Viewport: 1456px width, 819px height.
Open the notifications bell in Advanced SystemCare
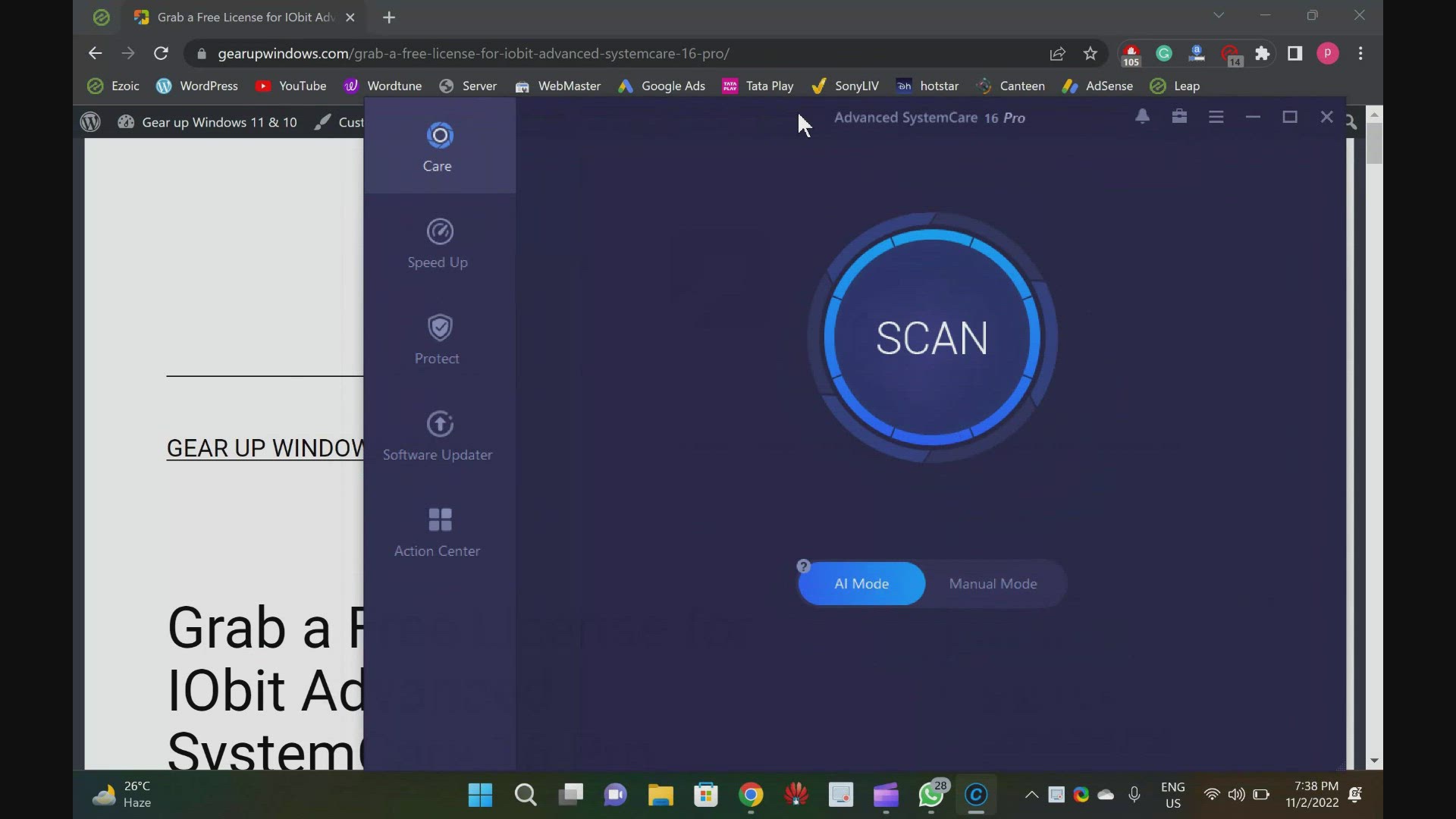click(x=1142, y=117)
